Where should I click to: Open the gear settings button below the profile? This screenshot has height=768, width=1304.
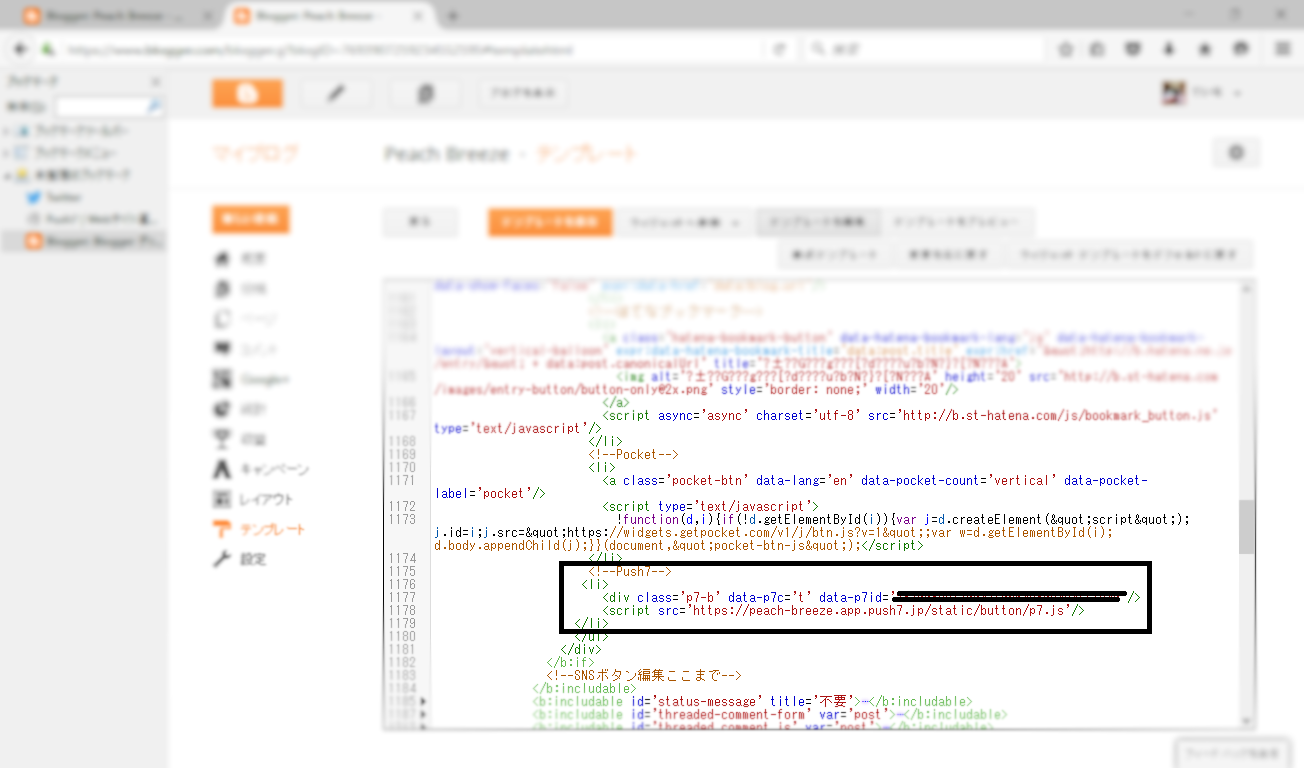pos(1236,153)
